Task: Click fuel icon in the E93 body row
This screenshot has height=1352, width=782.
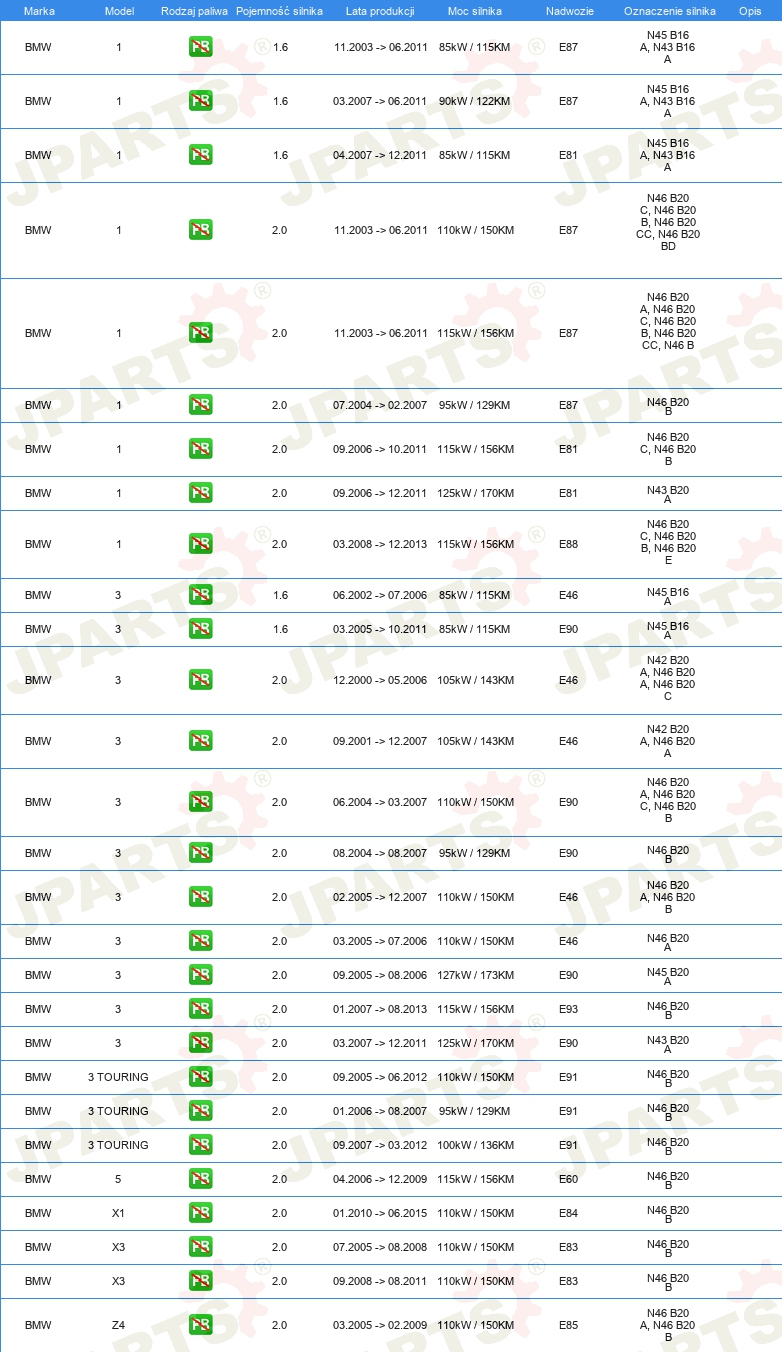Action: coord(201,1009)
